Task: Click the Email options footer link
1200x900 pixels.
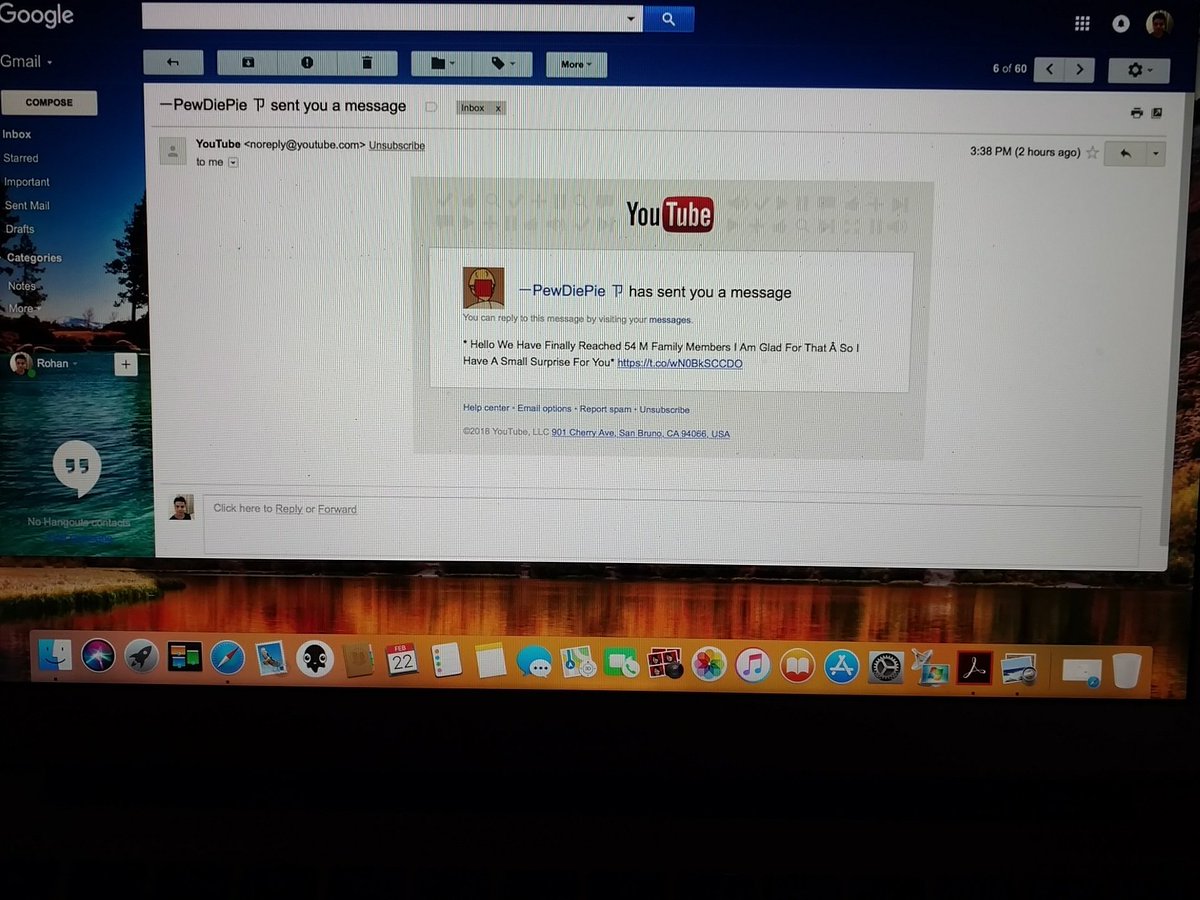Action: tap(545, 408)
